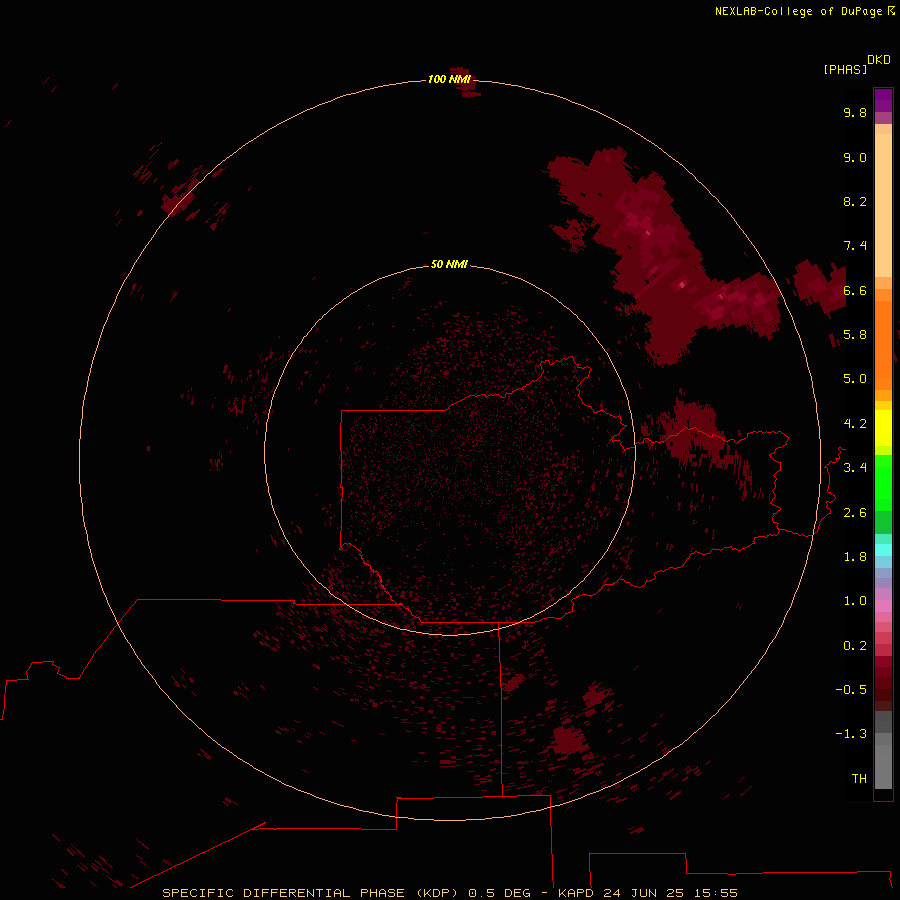Click the 4.2 value on the color scale
Screen dimensions: 900x900
click(x=855, y=424)
